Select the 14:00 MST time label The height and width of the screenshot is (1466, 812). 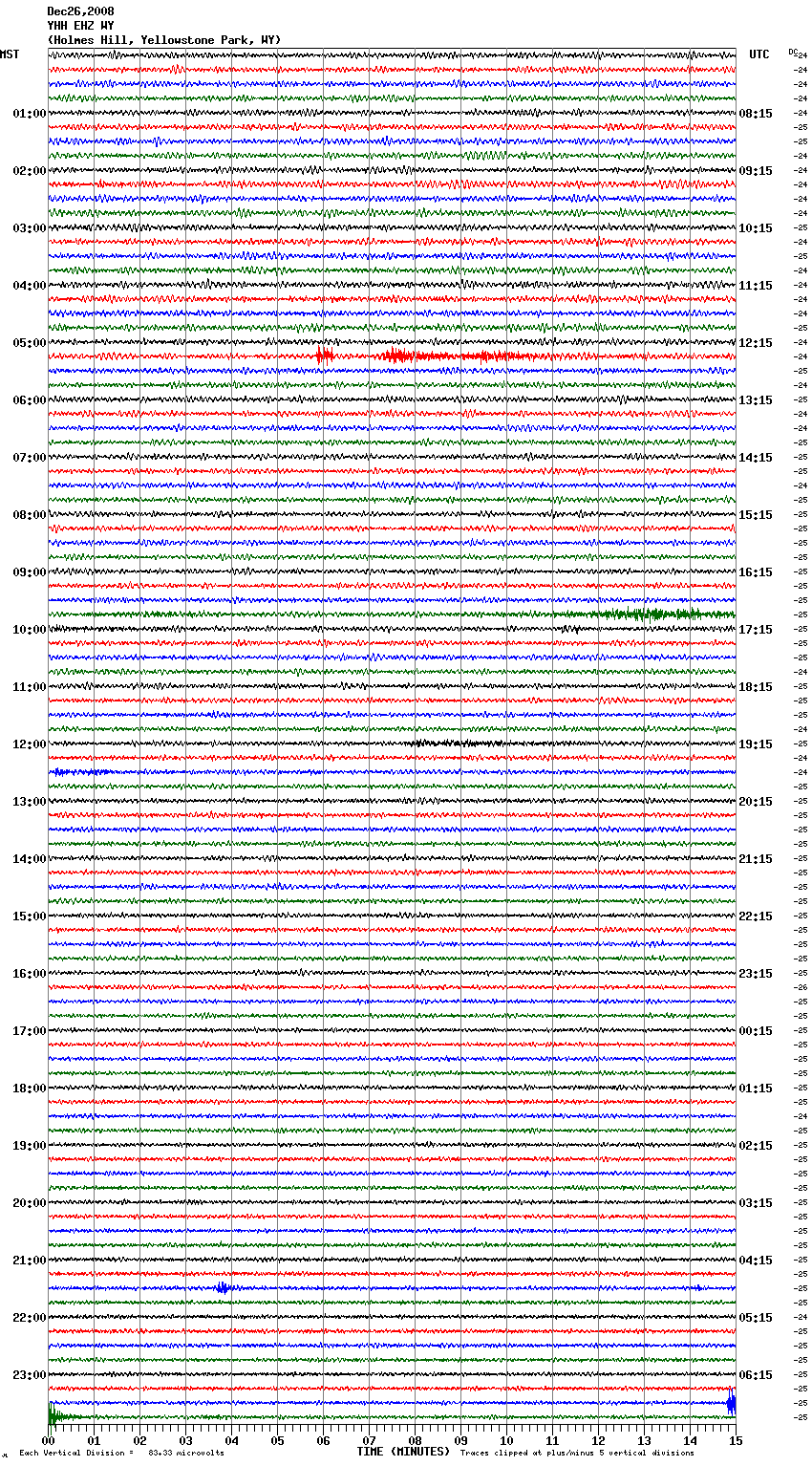(x=29, y=859)
